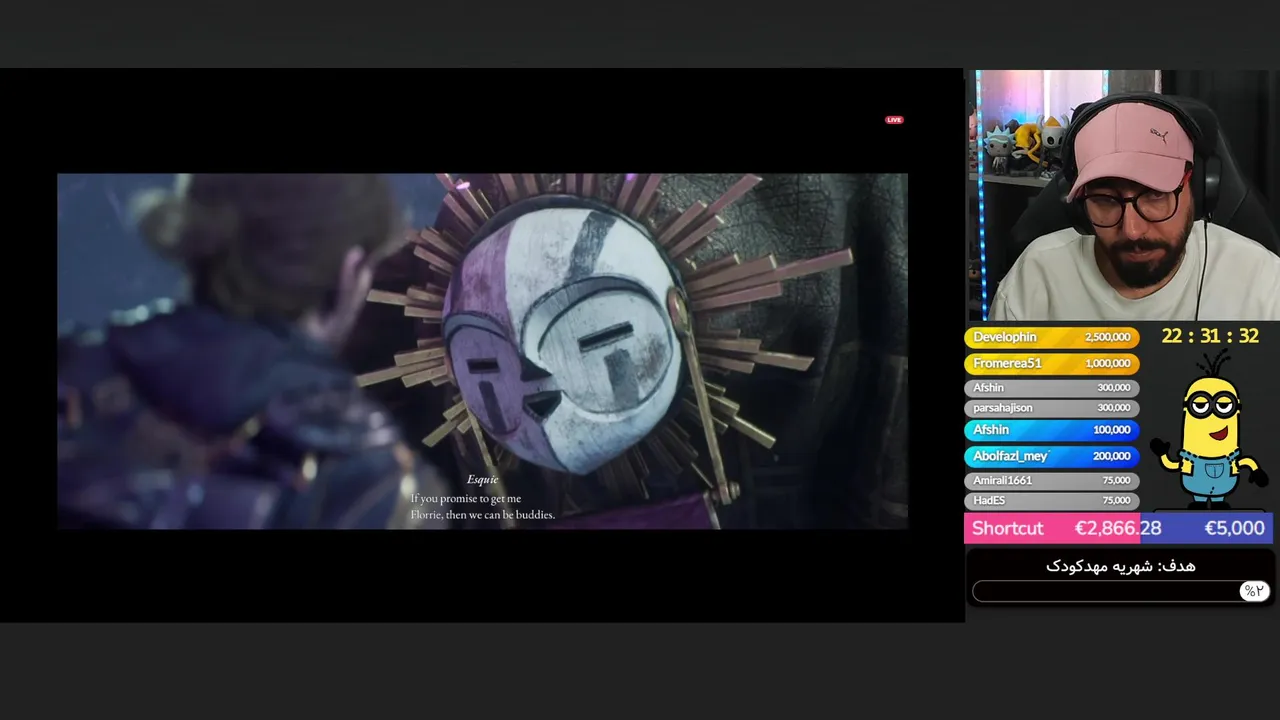Click the Shortcut goal label
This screenshot has height=720, width=1280.
click(1007, 528)
